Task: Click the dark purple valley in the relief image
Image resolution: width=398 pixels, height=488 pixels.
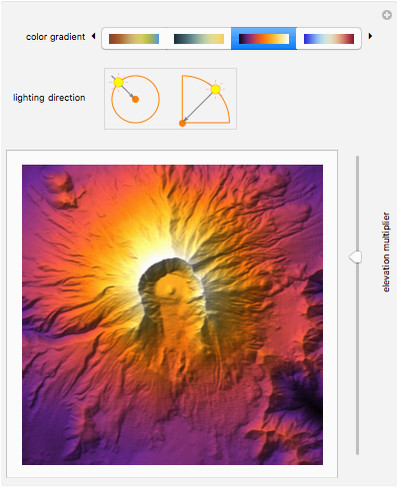Action: tap(297, 390)
